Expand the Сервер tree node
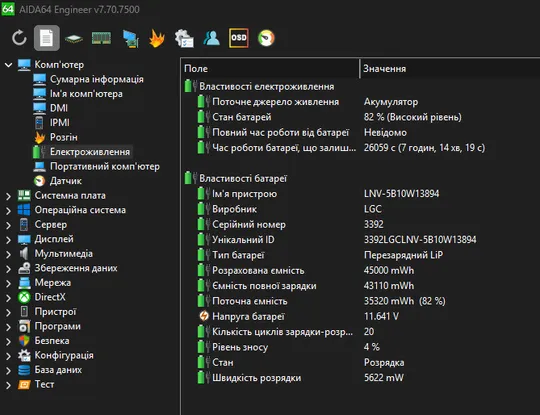 pos(8,225)
